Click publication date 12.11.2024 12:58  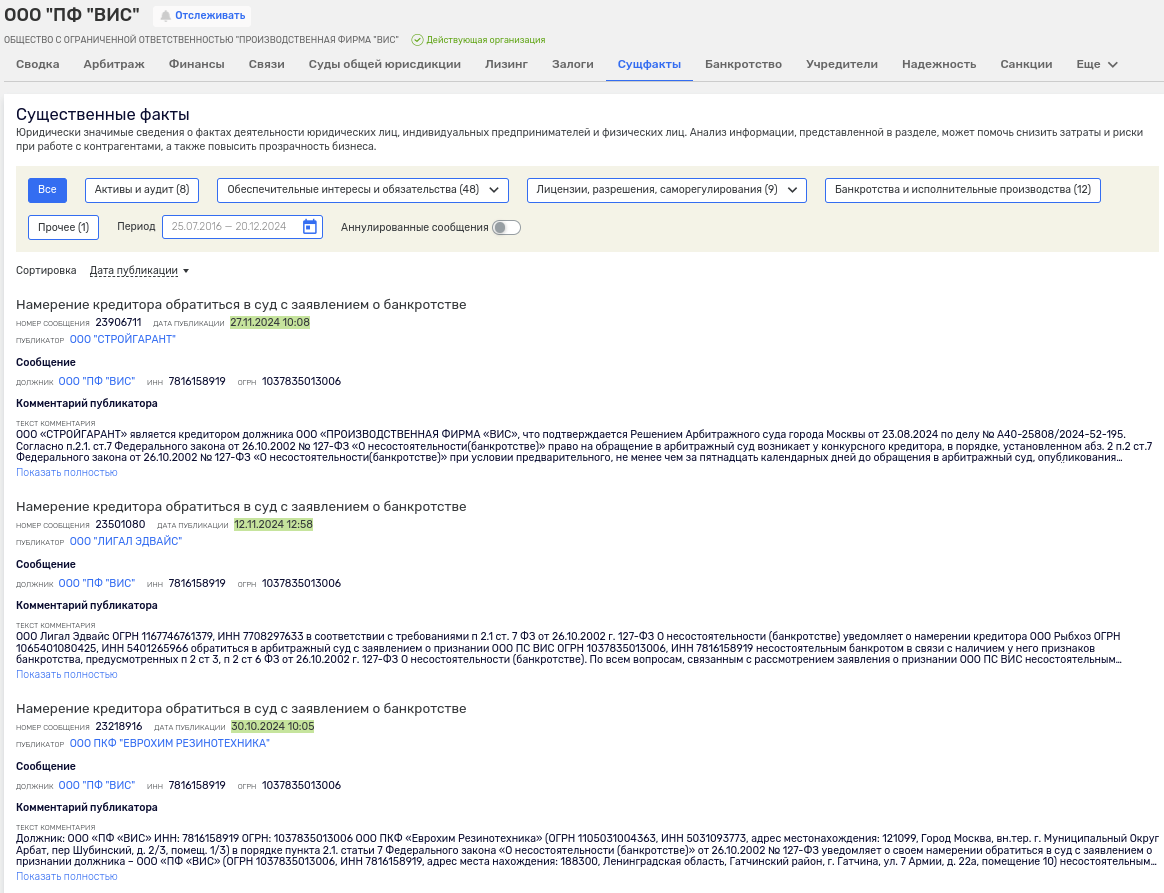coord(273,524)
